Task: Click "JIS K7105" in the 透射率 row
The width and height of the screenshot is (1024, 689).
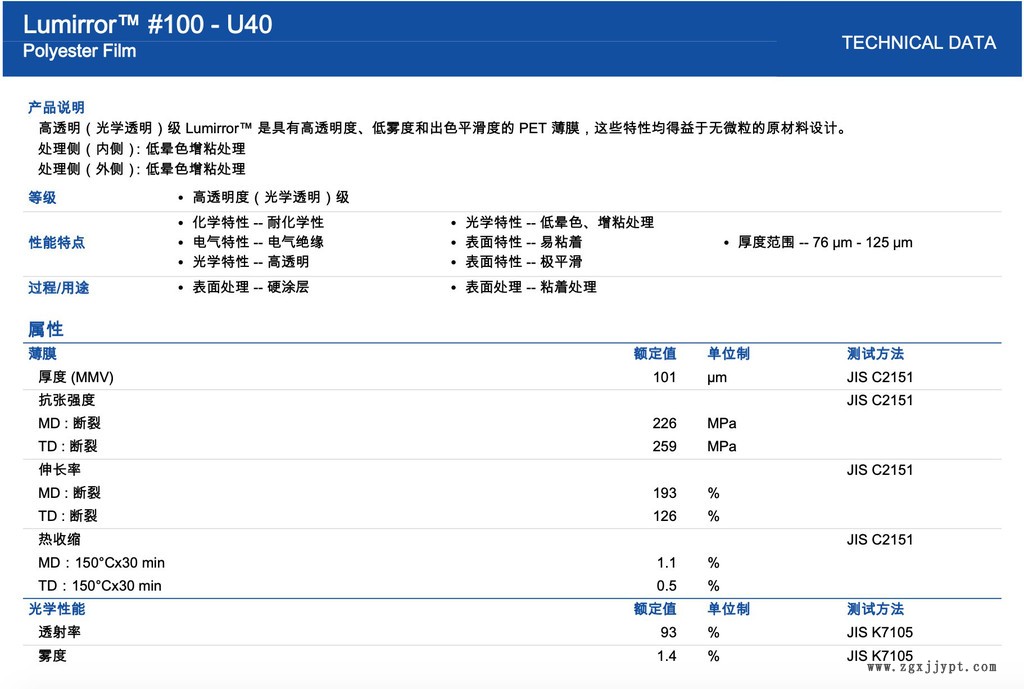Action: pos(880,632)
